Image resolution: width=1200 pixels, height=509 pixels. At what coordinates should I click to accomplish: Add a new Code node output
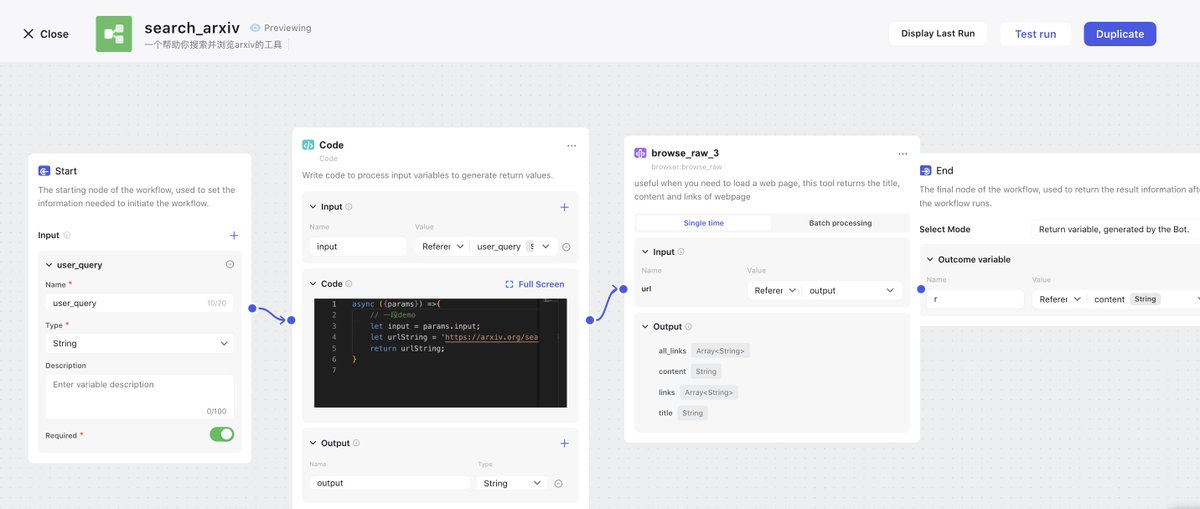[x=564, y=443]
